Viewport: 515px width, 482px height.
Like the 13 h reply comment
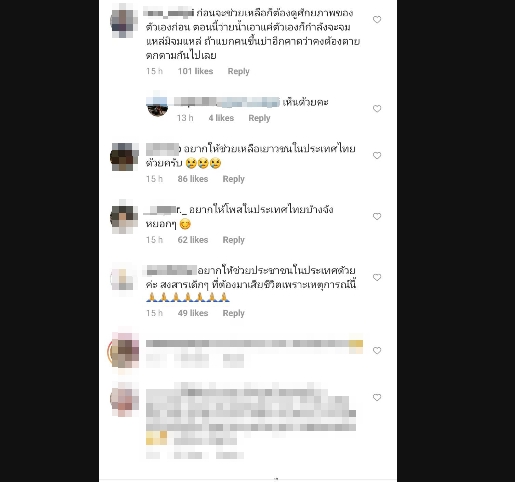point(377,109)
